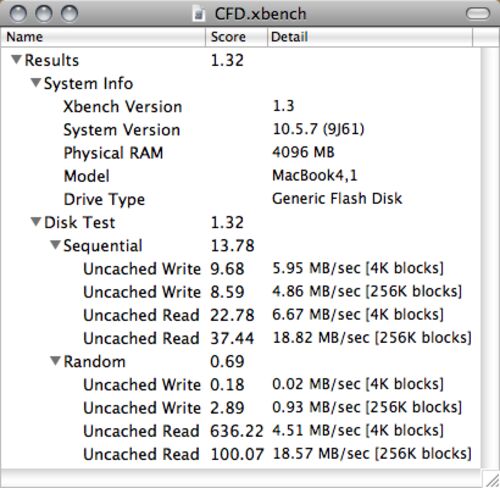Collapse the Sequential test group
The width and height of the screenshot is (500, 488).
click(x=55, y=245)
